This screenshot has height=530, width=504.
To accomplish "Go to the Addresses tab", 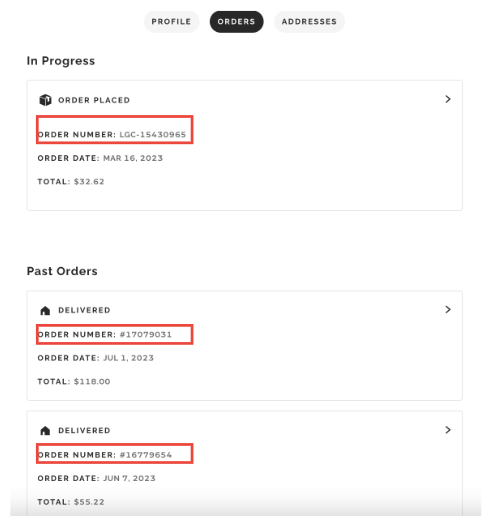I will point(309,22).
